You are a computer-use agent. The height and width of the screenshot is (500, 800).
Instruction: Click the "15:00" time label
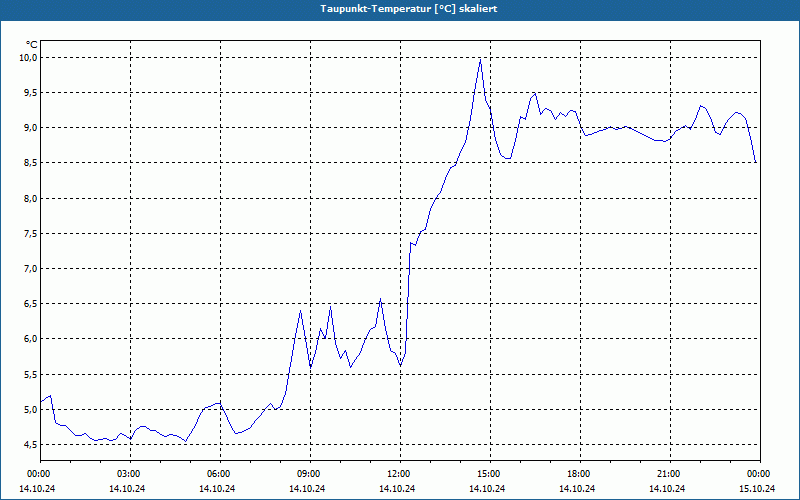click(x=490, y=474)
